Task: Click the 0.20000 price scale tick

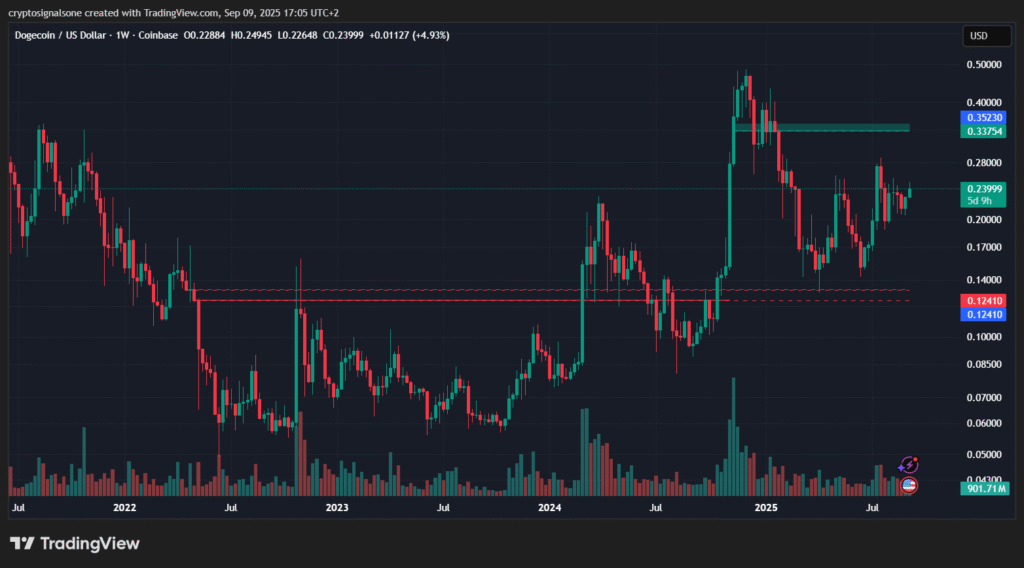Action: (984, 219)
